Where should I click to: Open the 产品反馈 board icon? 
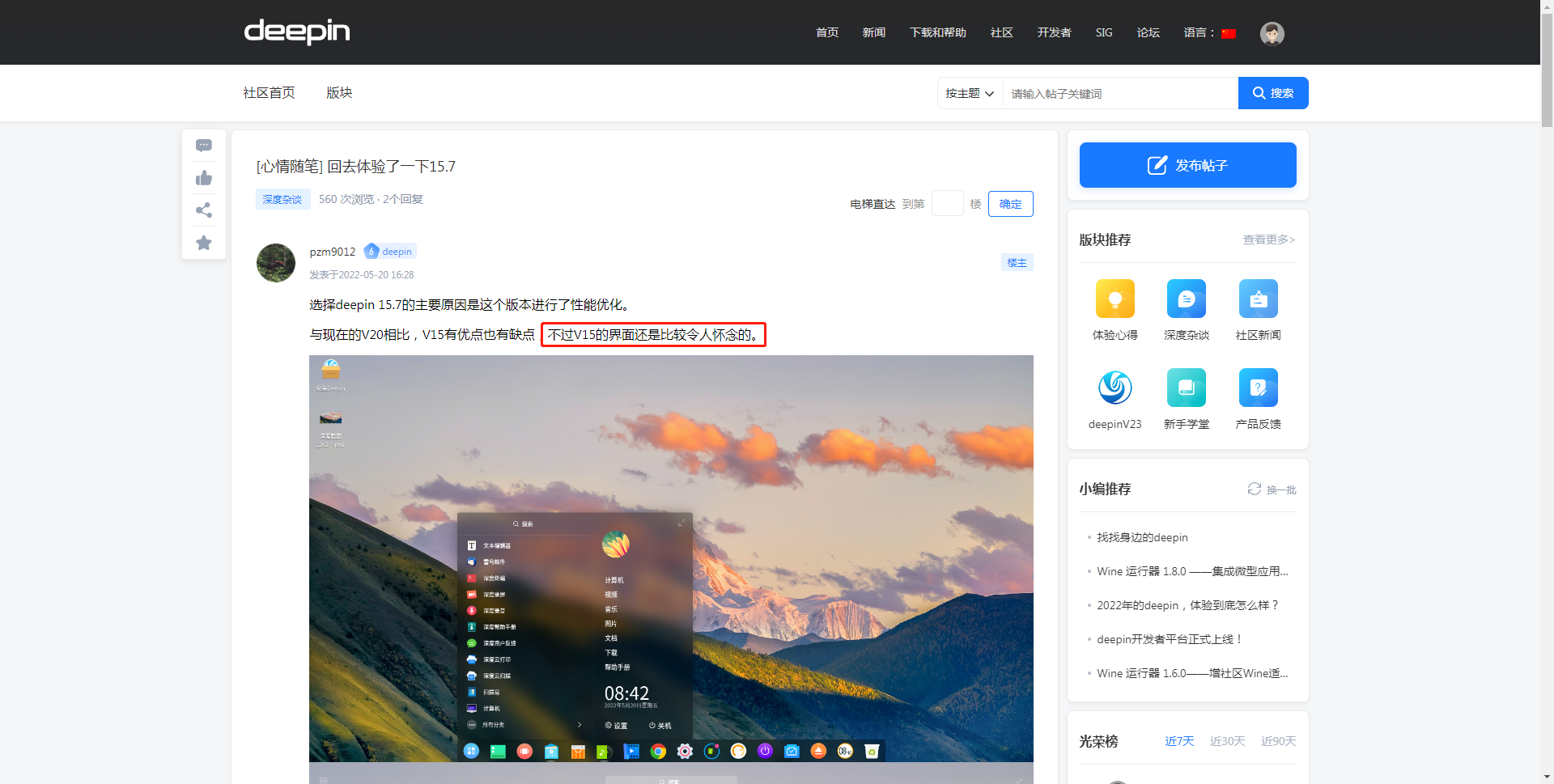point(1259,388)
